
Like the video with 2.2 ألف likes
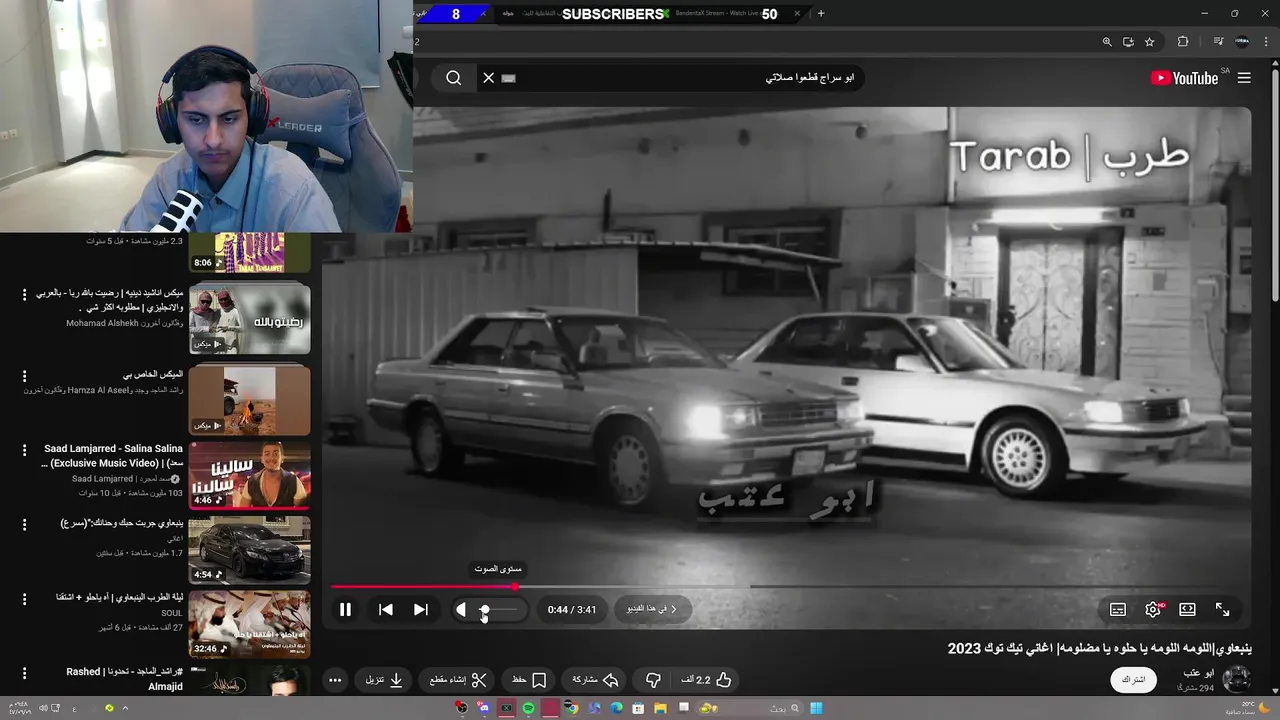tap(707, 680)
